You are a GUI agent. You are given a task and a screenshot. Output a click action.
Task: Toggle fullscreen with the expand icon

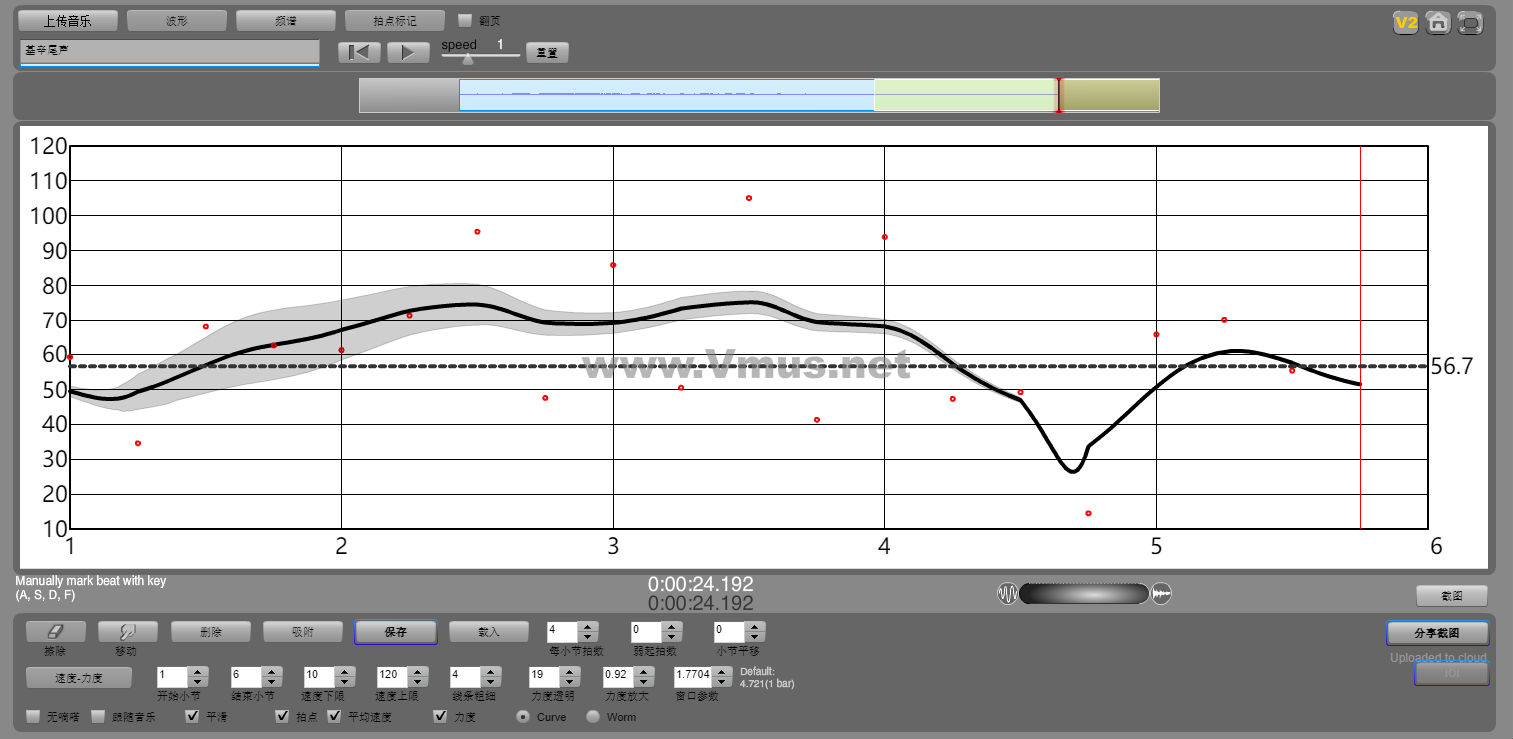coord(1470,23)
